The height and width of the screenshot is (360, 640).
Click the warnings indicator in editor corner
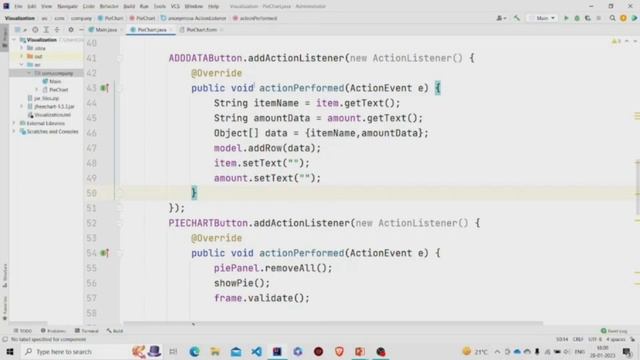[616, 41]
